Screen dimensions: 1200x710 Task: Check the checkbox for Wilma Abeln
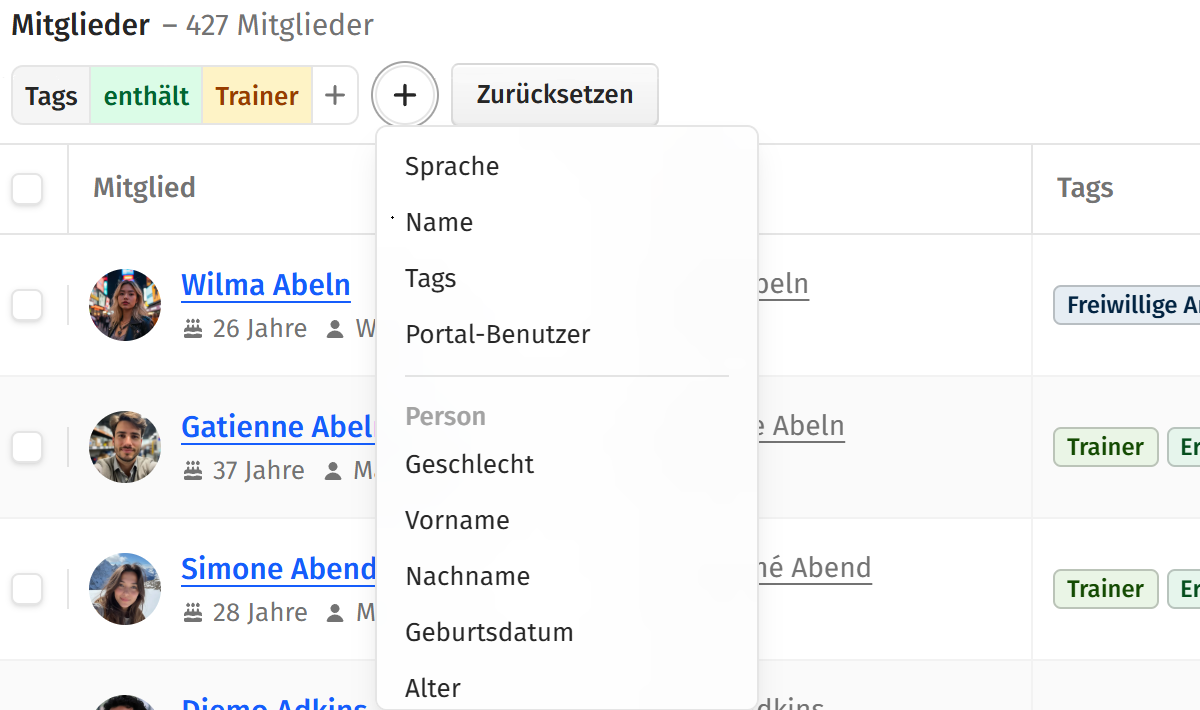point(27,305)
